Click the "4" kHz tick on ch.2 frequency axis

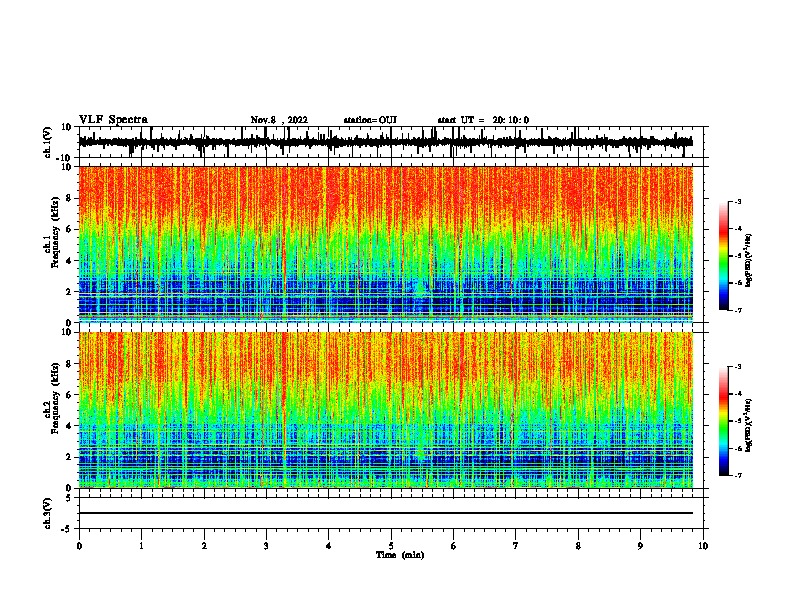[x=69, y=426]
